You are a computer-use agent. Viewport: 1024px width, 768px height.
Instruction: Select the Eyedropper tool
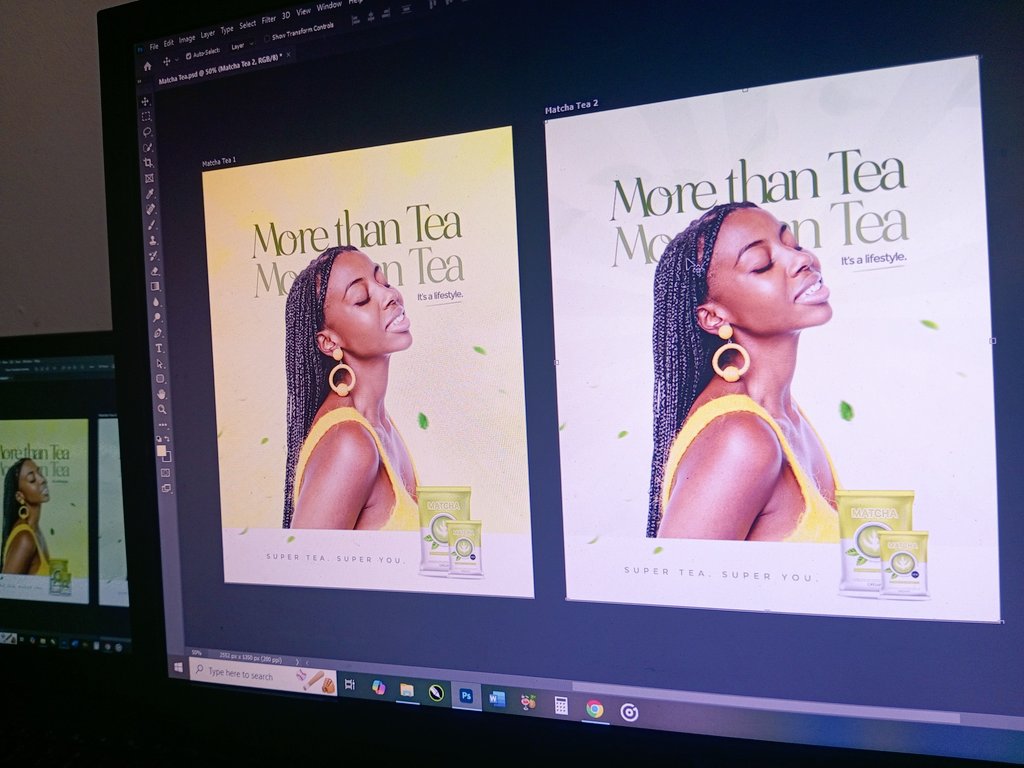pyautogui.click(x=150, y=194)
